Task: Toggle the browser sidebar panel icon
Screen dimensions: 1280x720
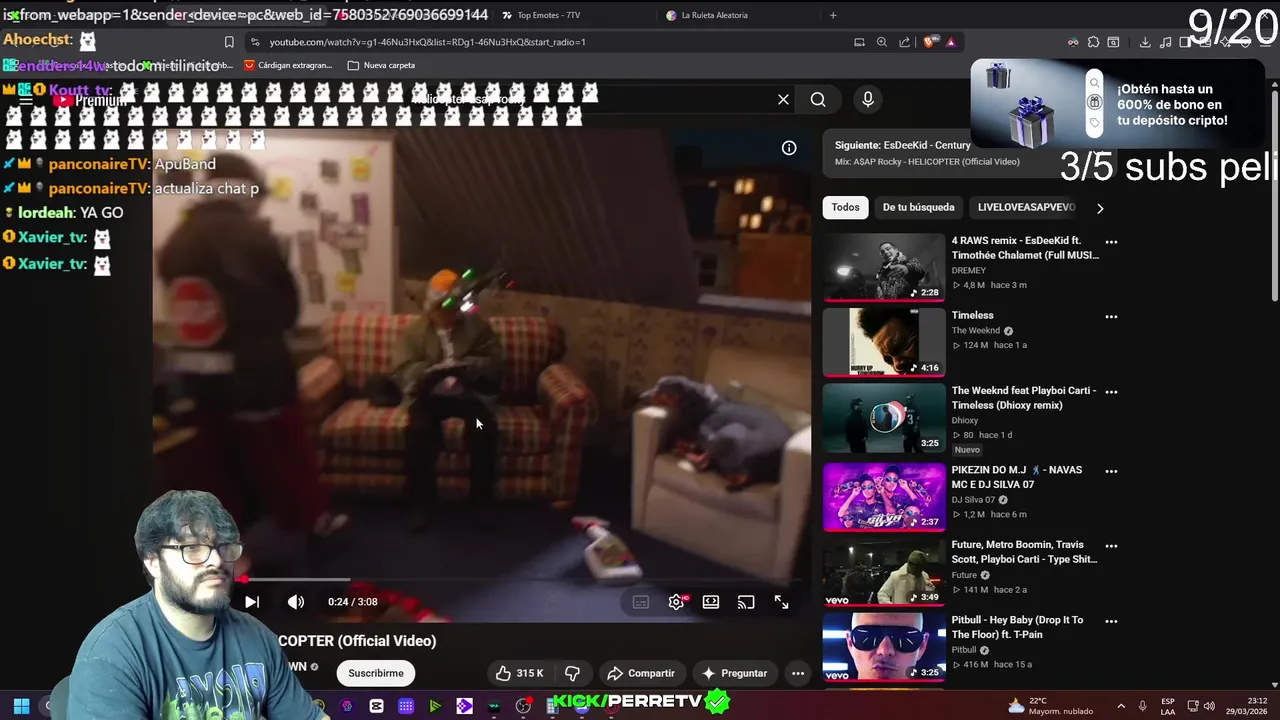Action: tap(1187, 42)
